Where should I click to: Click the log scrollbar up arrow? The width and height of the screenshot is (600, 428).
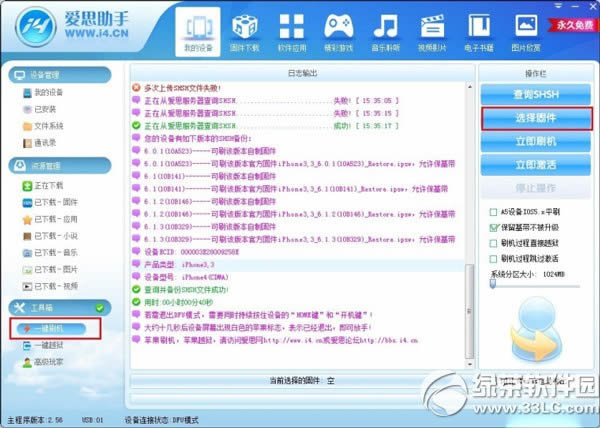point(470,87)
